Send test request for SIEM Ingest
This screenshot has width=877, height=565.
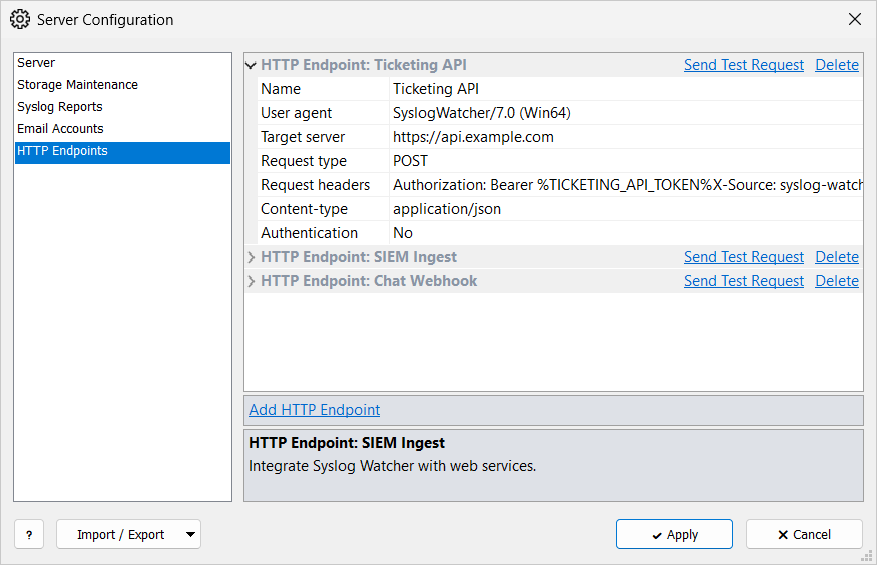pyautogui.click(x=744, y=257)
